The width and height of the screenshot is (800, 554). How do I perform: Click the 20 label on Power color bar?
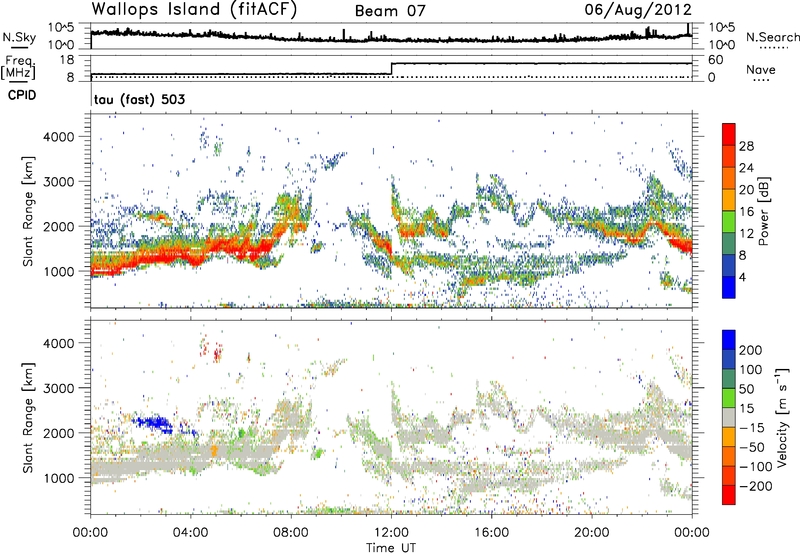(746, 190)
